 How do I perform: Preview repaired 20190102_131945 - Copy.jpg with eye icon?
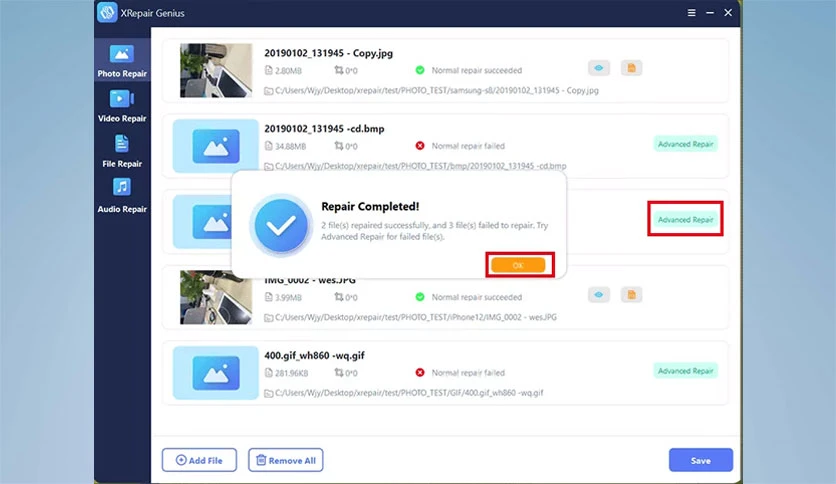(599, 68)
